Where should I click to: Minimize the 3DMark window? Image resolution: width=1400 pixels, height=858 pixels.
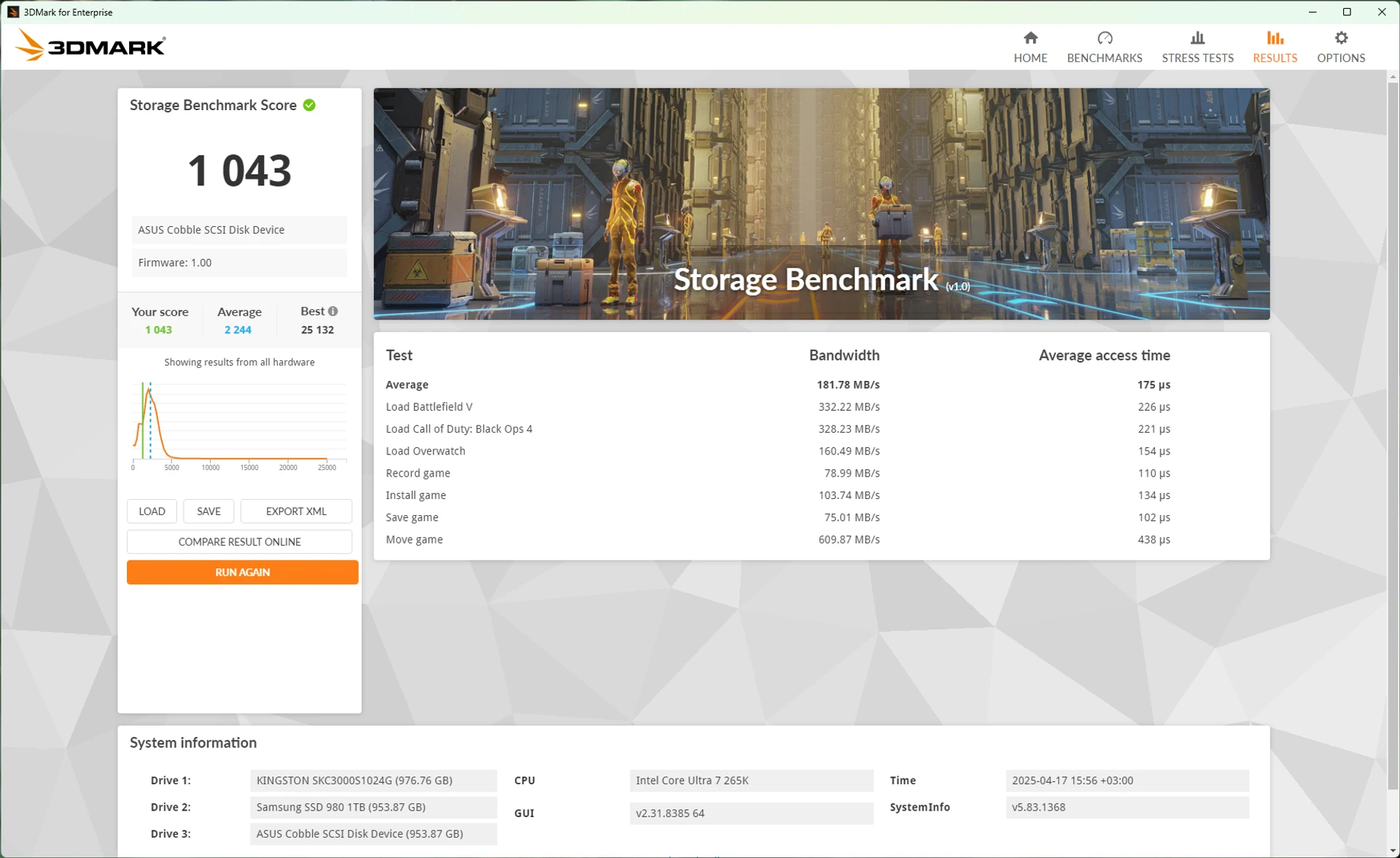1312,12
